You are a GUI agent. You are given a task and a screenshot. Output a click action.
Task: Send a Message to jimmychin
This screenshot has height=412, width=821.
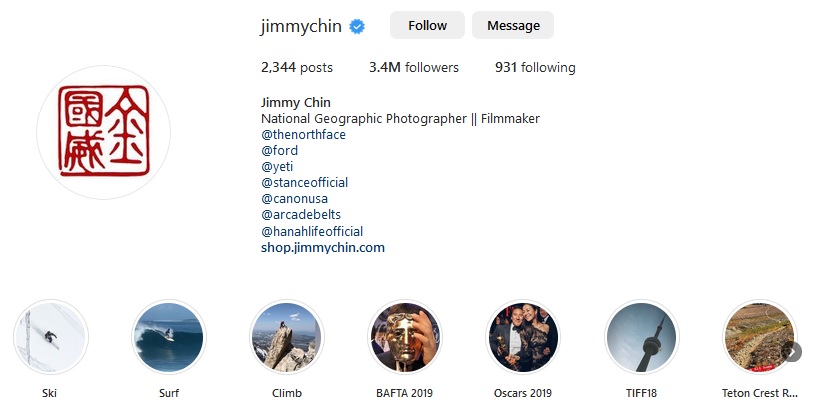click(513, 25)
